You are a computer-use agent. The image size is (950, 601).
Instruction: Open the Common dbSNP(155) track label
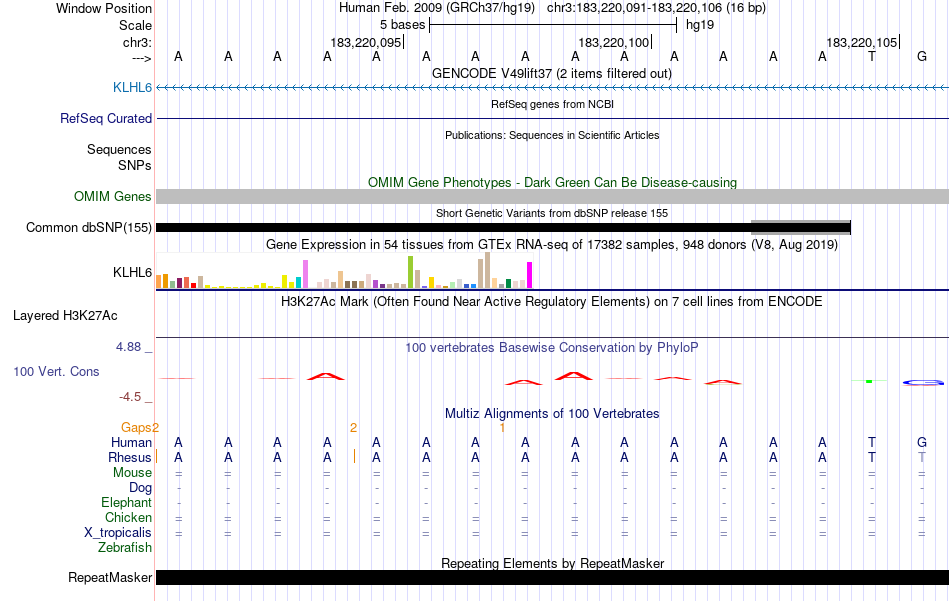coord(88,228)
